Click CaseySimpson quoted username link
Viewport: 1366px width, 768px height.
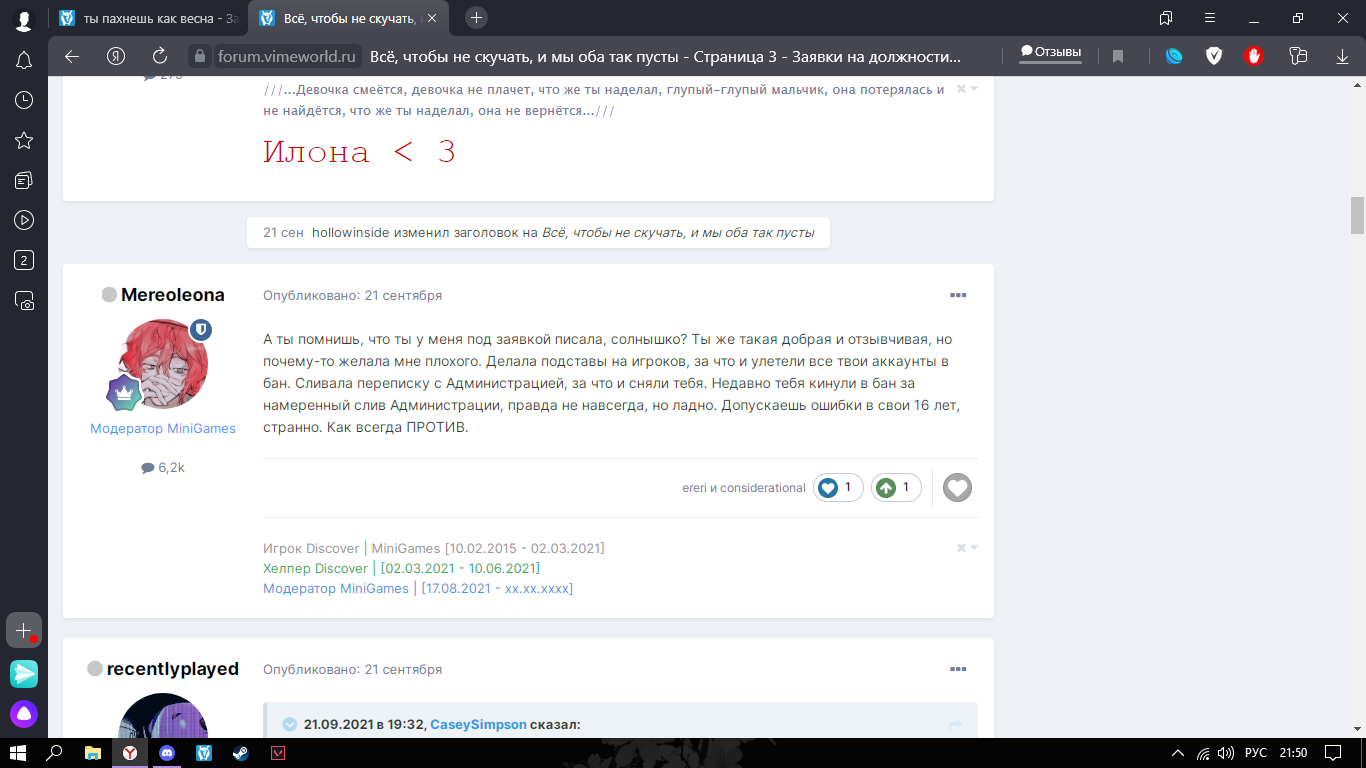478,724
